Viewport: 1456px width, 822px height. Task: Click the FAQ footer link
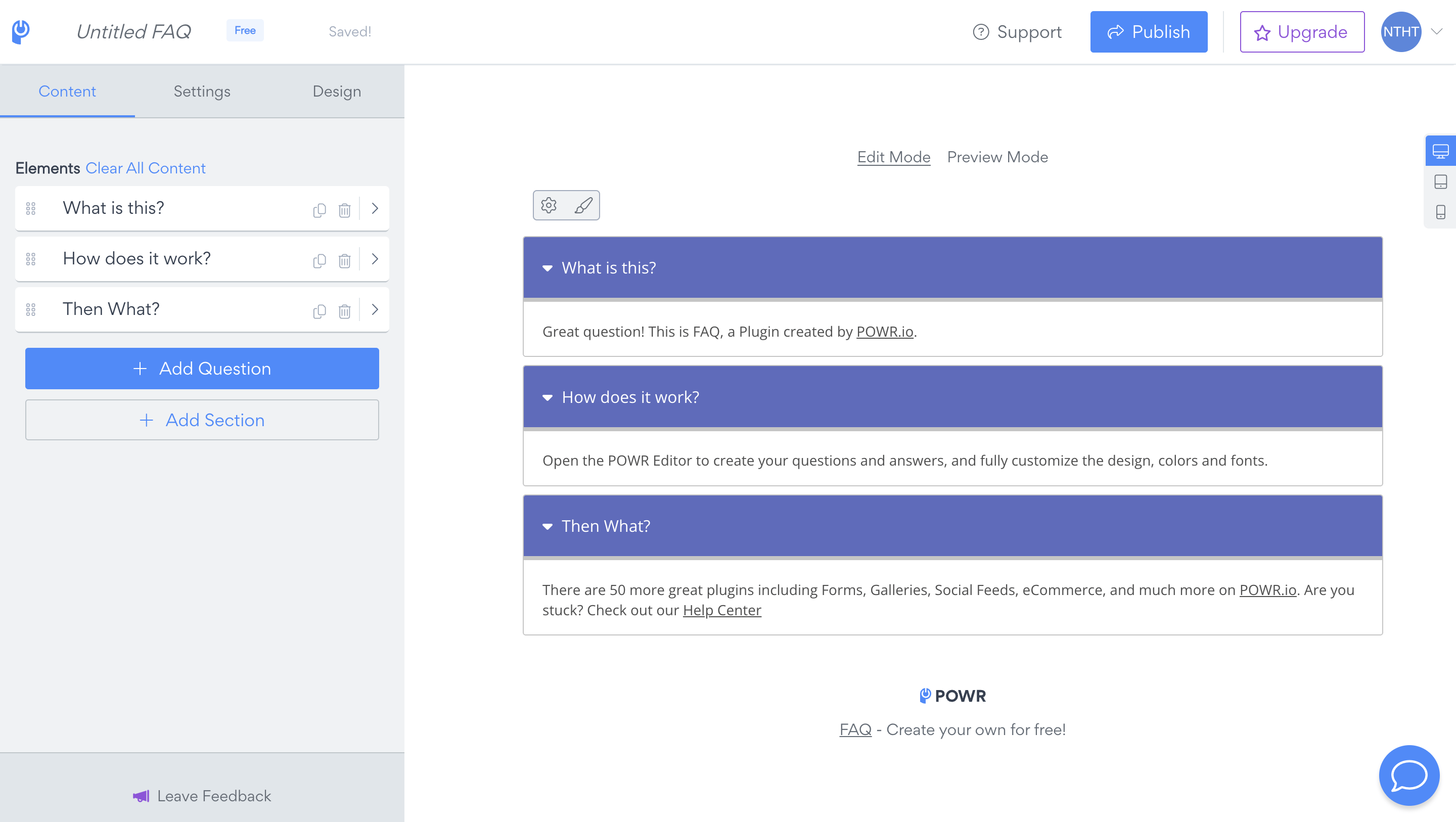coord(855,729)
